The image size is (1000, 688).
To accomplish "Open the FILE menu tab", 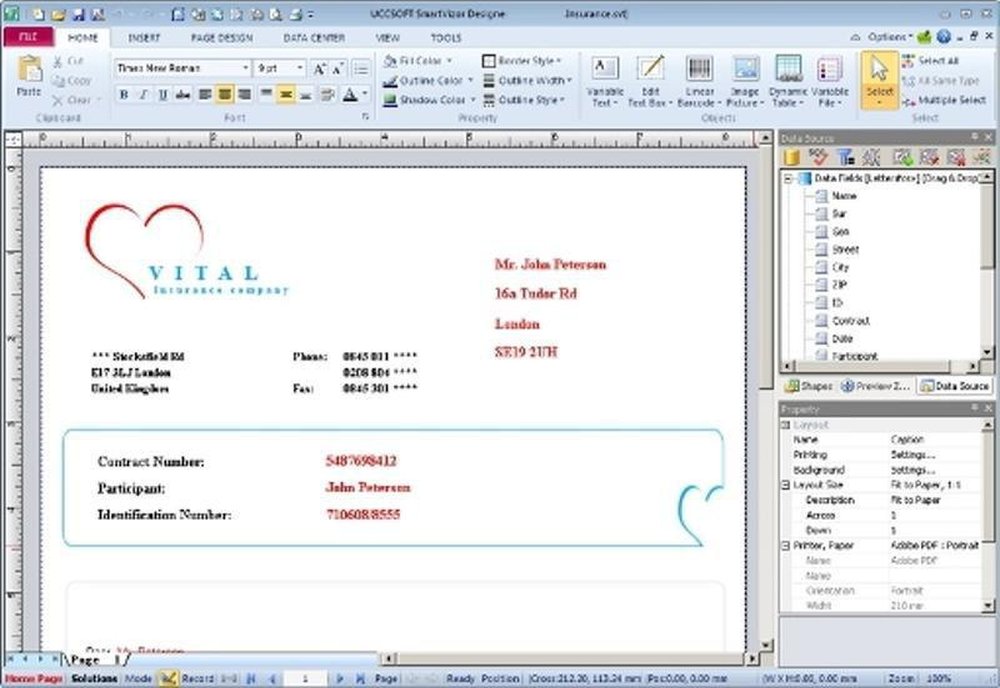I will (28, 37).
